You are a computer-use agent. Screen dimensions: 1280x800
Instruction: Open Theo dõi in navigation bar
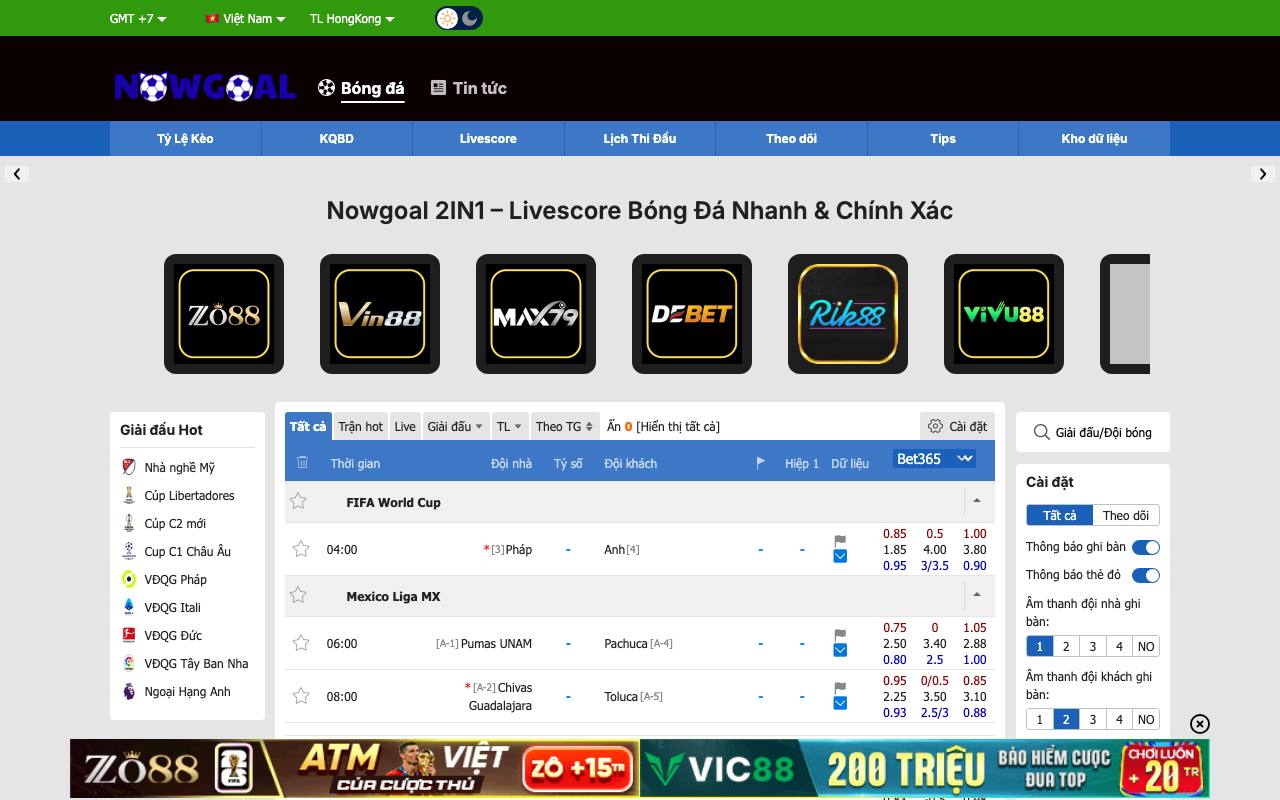tap(791, 139)
